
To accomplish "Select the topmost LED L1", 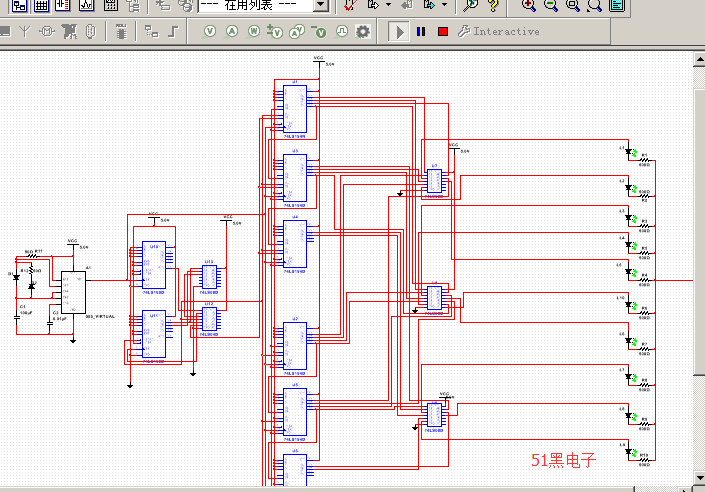I will coord(630,152).
